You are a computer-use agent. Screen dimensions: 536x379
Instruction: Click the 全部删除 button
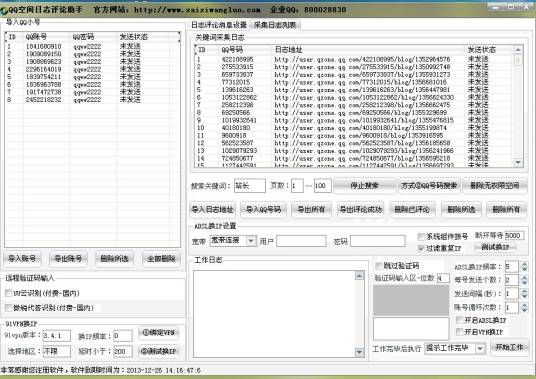click(x=161, y=258)
